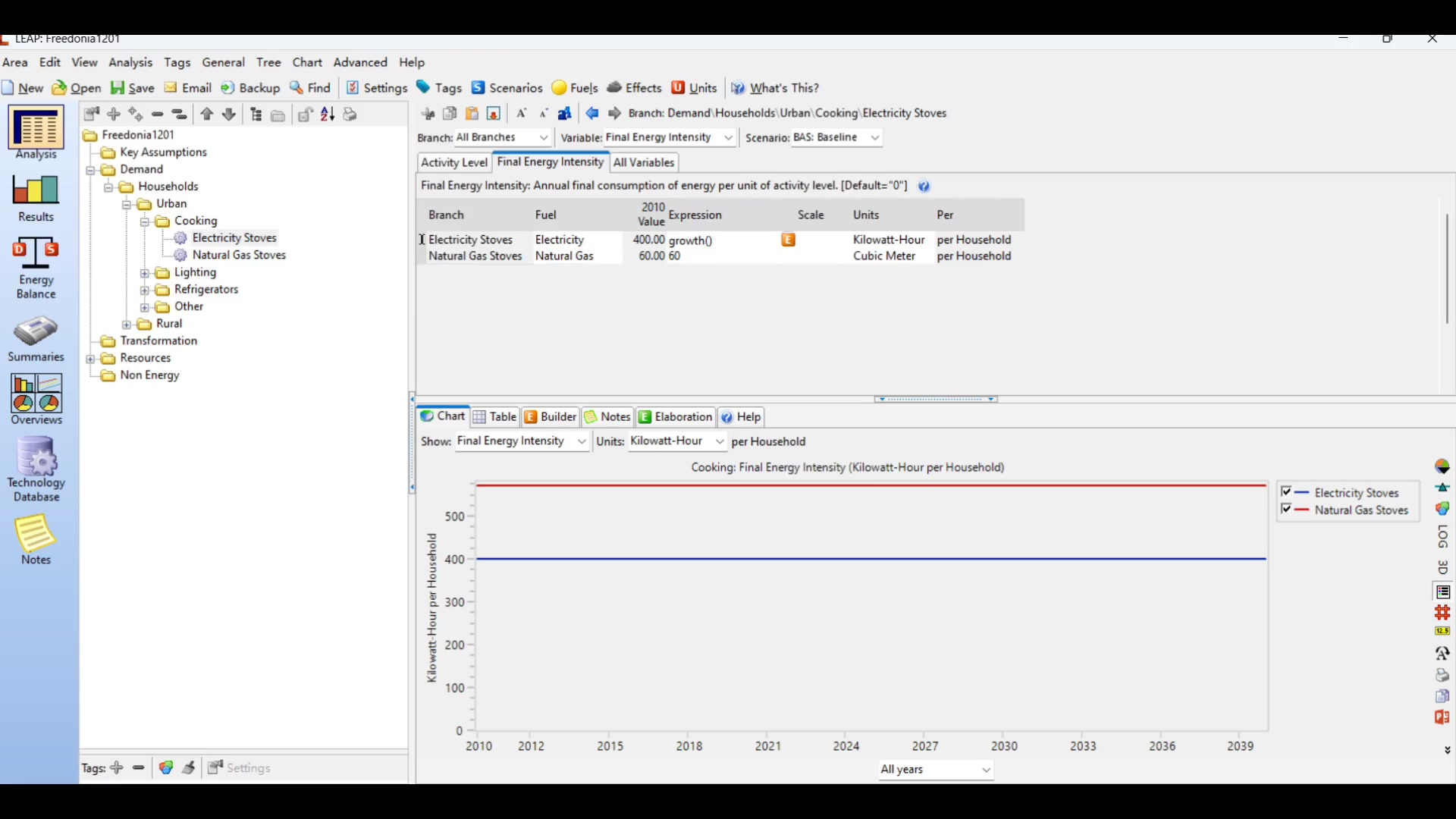Switch to the All Variables tab
The image size is (1456, 819).
[x=644, y=162]
